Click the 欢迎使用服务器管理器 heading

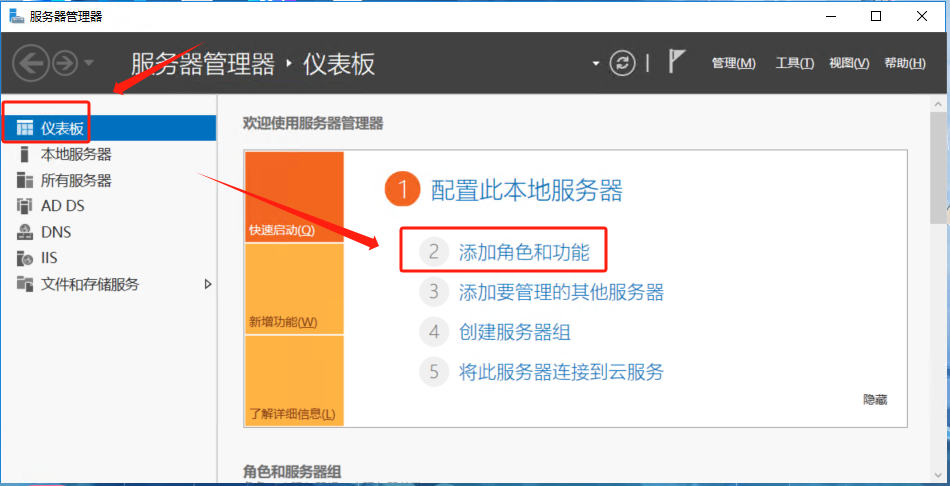click(x=313, y=124)
